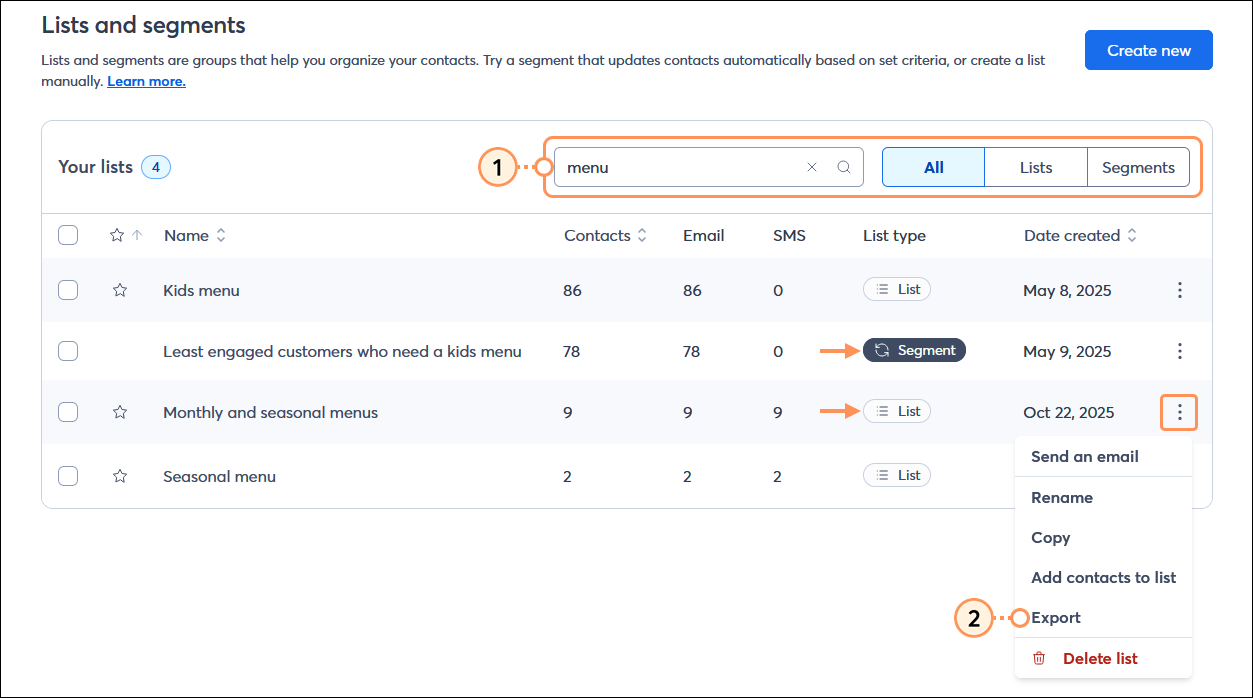Star the Monthly and seasonal menus list
Viewport: 1253px width, 698px height.
(120, 412)
